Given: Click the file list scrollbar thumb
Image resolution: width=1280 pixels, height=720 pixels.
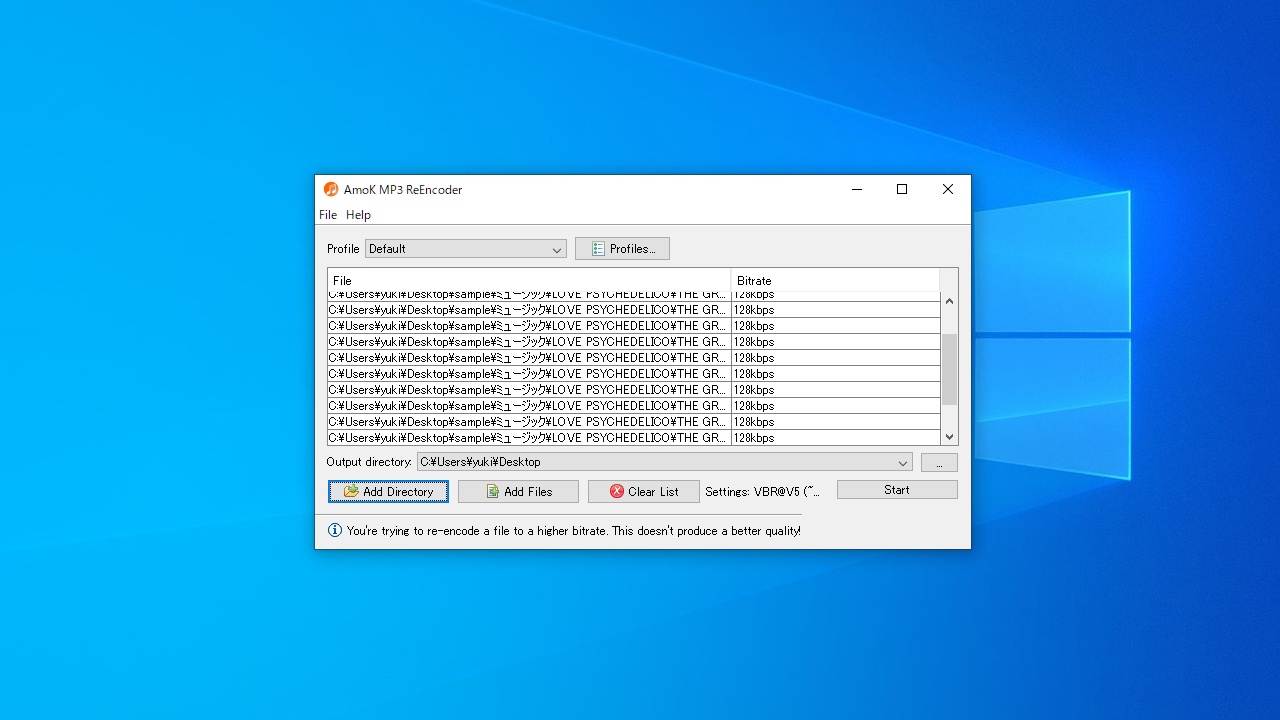Looking at the screenshot, I should [x=949, y=369].
